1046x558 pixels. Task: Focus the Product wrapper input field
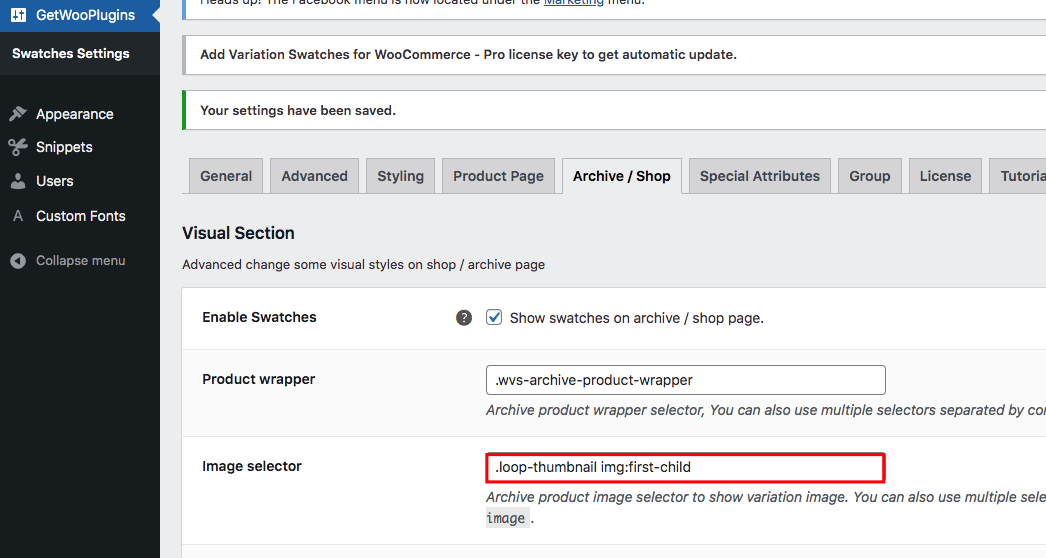pyautogui.click(x=686, y=380)
